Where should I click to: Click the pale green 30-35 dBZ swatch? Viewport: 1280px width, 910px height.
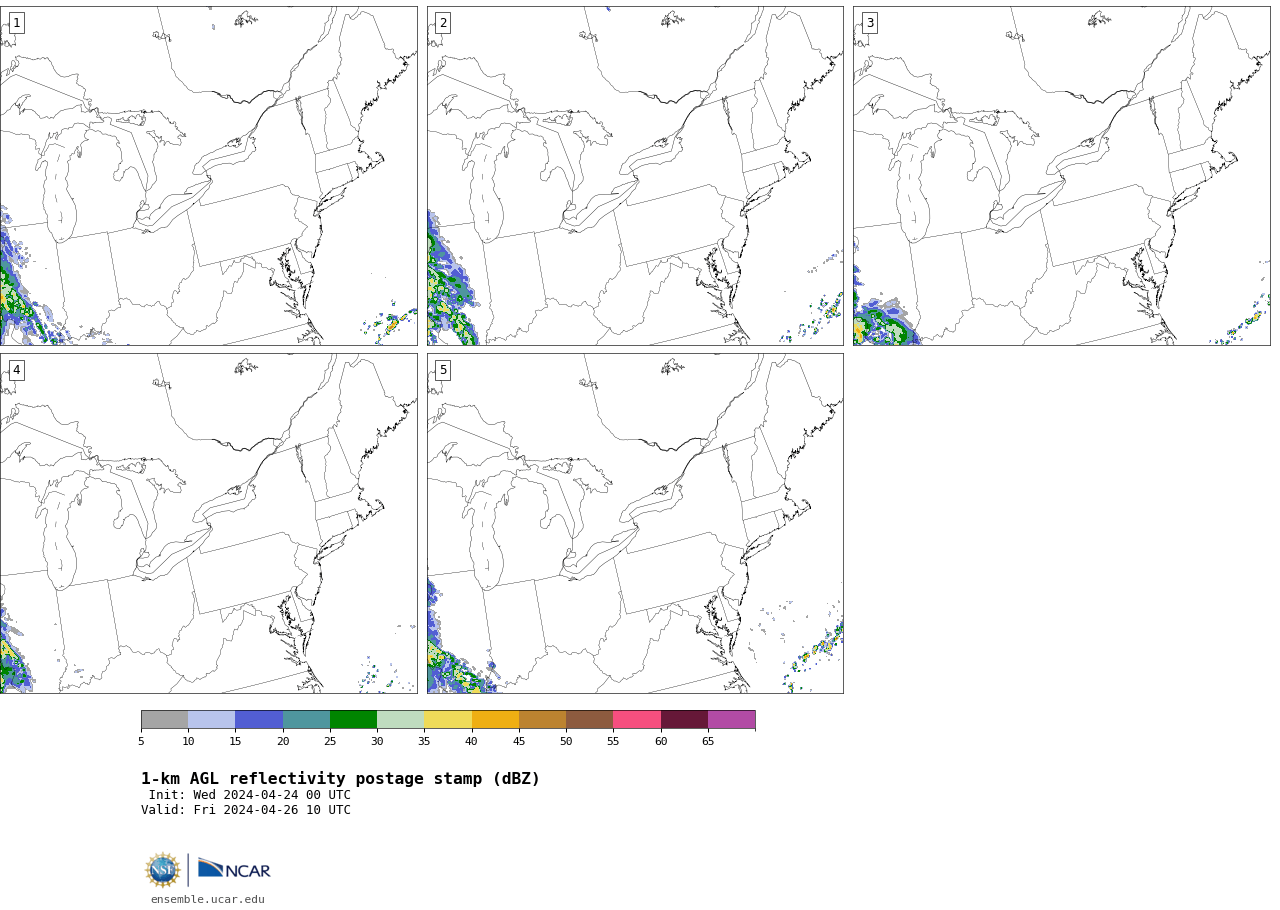(x=400, y=720)
